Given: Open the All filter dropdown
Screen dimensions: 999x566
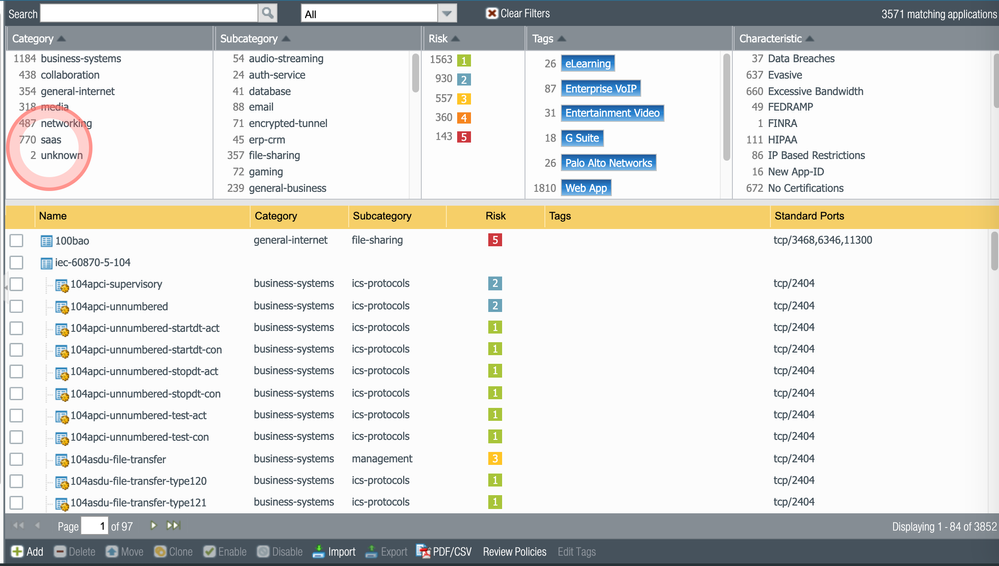Looking at the screenshot, I should point(447,14).
